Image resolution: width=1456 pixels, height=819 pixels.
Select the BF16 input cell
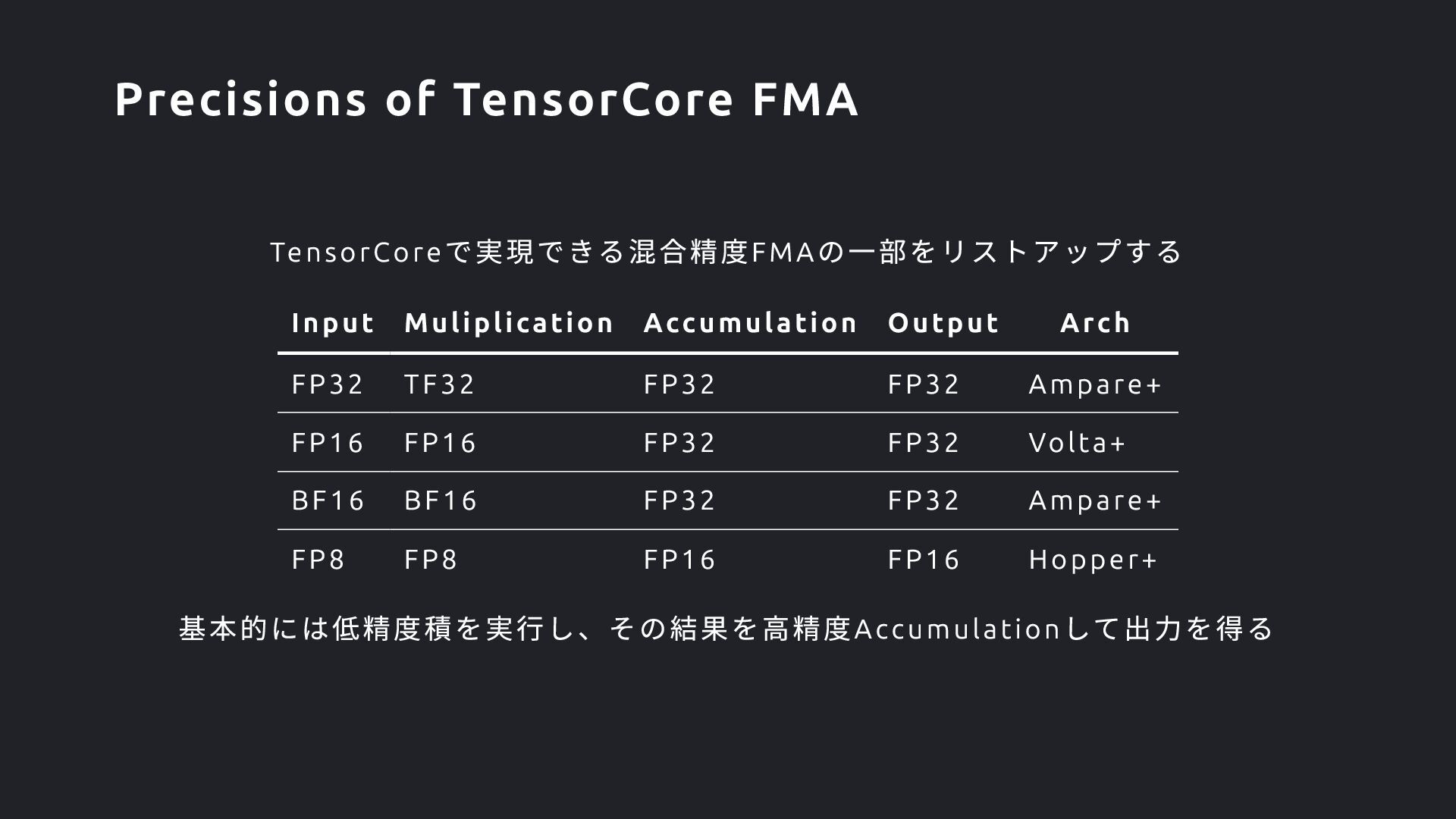328,500
